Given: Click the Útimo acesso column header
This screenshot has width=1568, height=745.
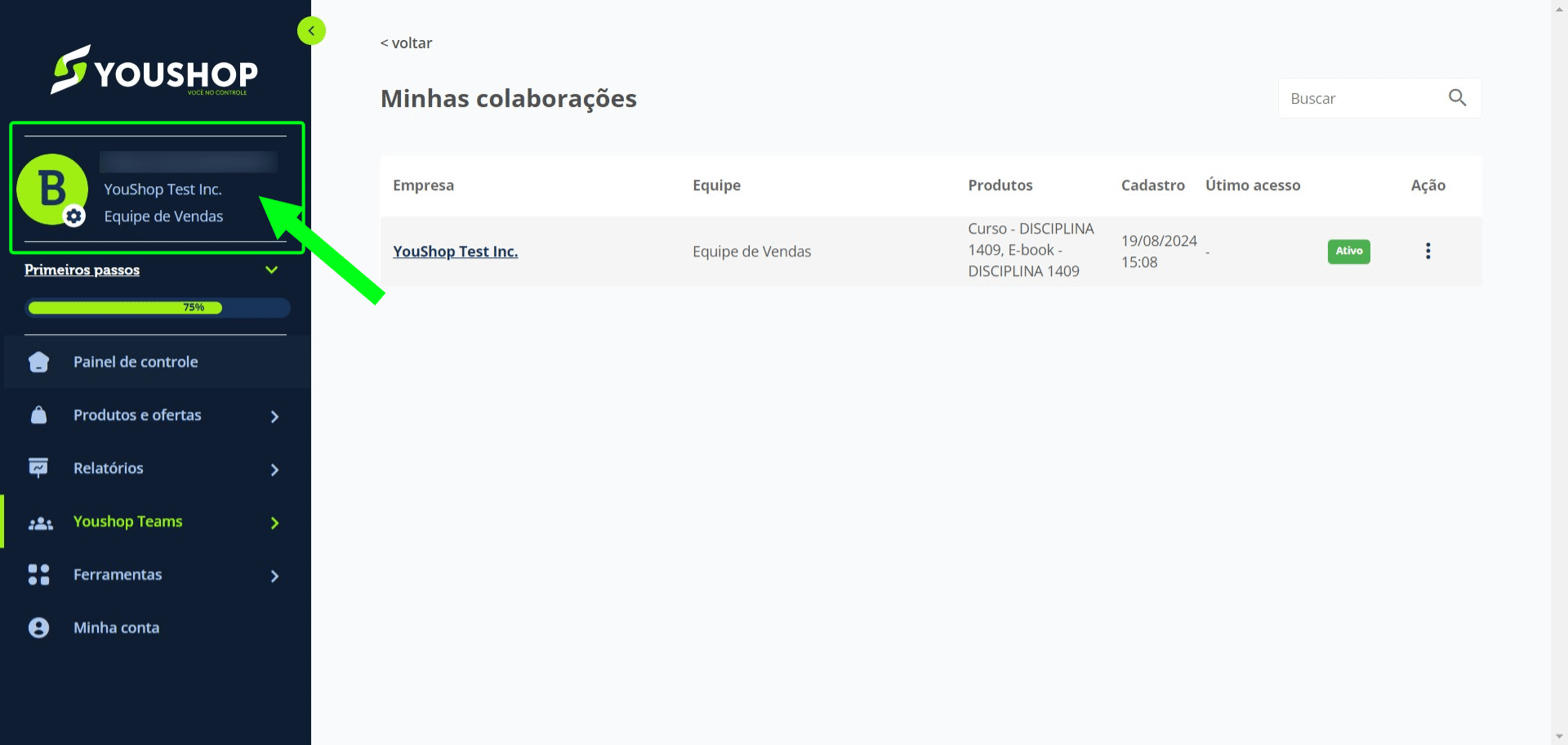Looking at the screenshot, I should (1253, 185).
